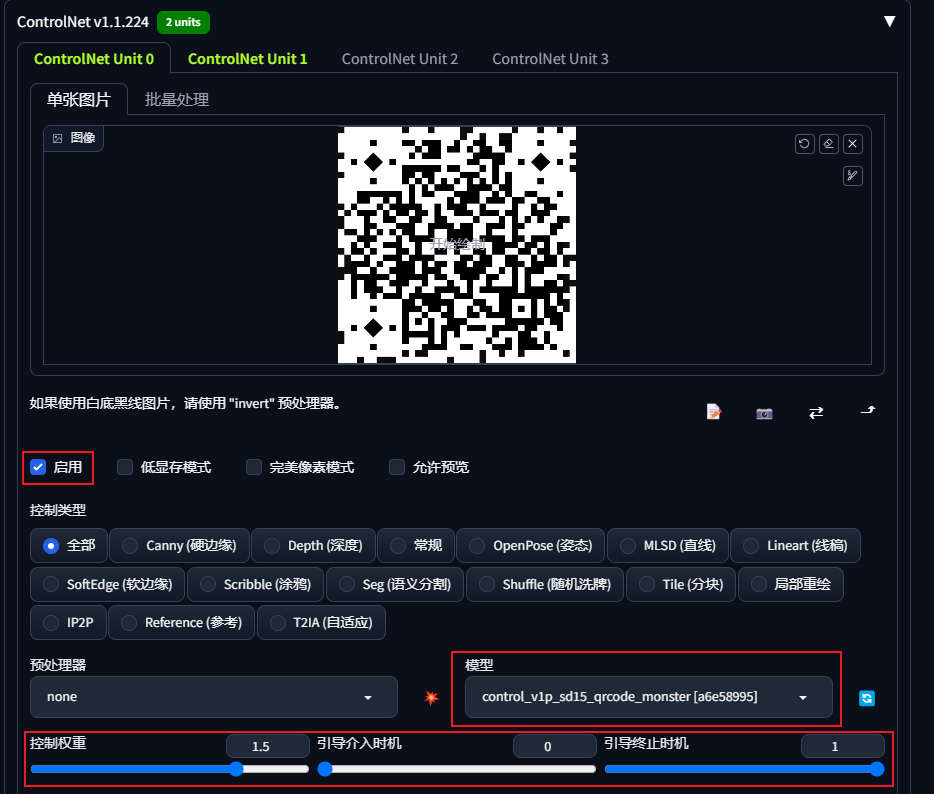Enable the 完美像素模式 checkbox
This screenshot has width=934, height=794.
point(254,467)
